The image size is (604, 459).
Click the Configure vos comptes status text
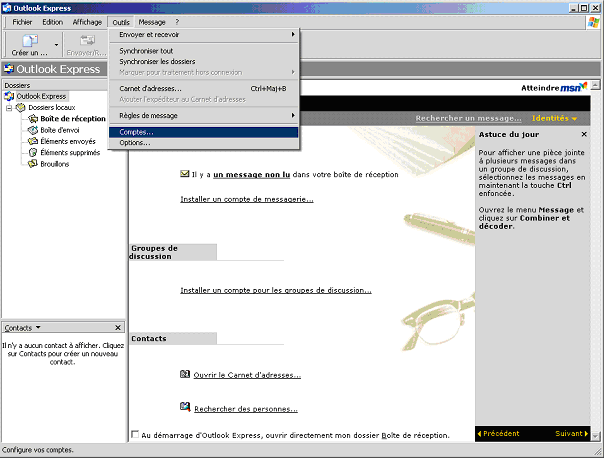coord(37,450)
